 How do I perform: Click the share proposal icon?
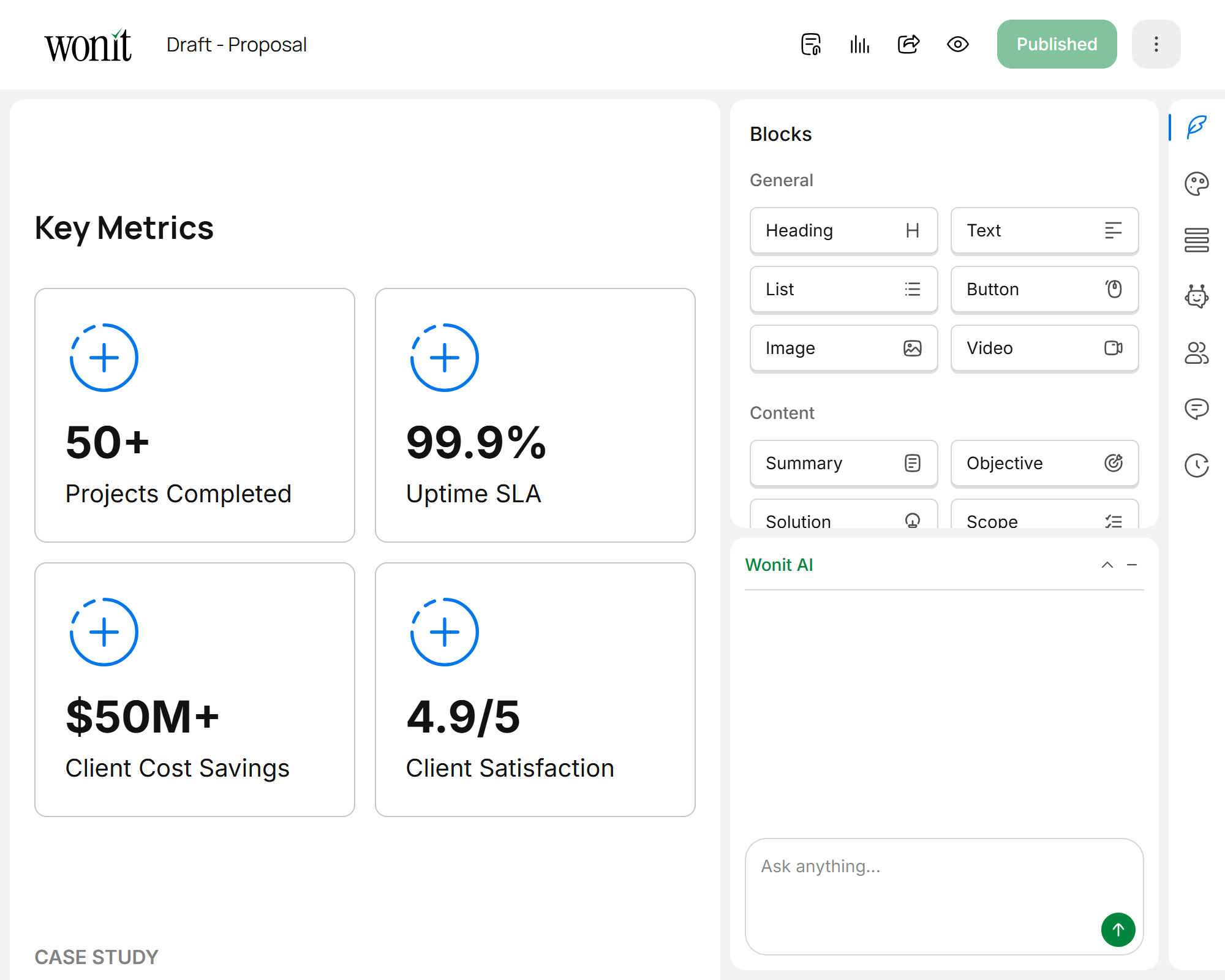coord(908,44)
